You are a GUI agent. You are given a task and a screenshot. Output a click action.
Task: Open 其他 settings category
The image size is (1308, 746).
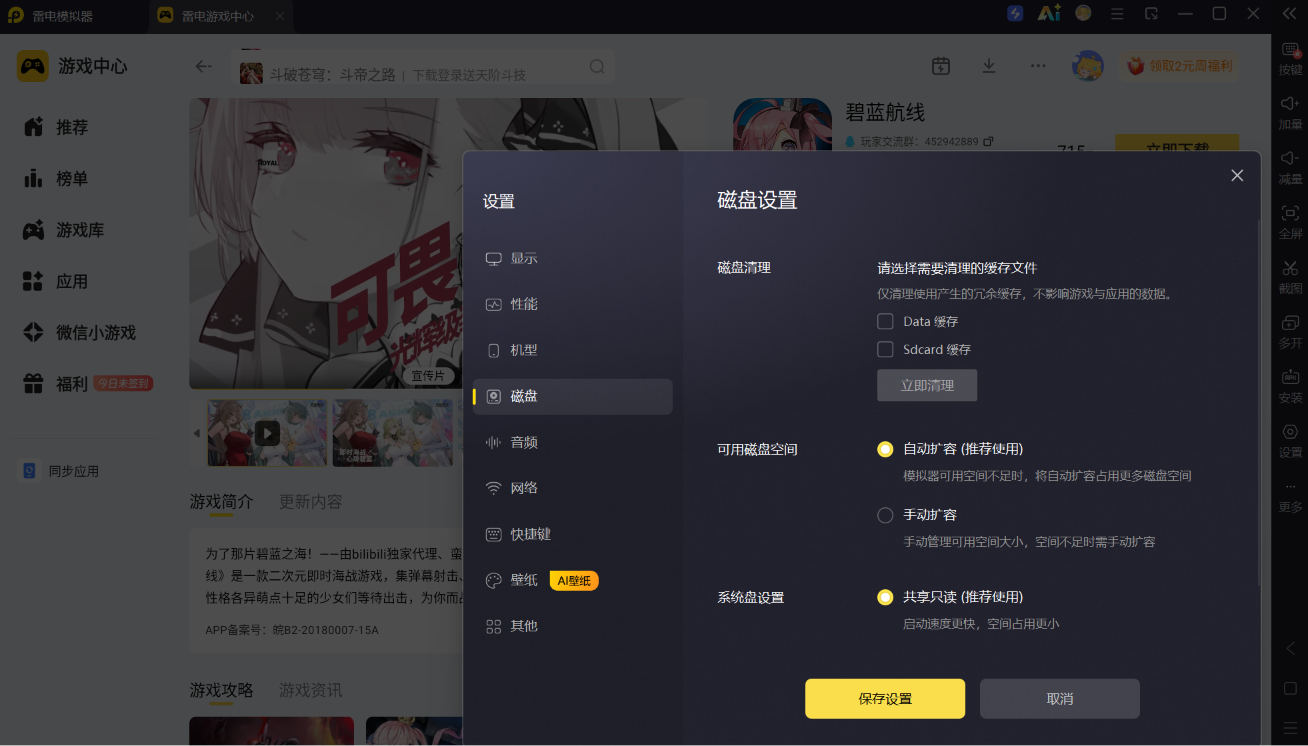tap(572, 626)
